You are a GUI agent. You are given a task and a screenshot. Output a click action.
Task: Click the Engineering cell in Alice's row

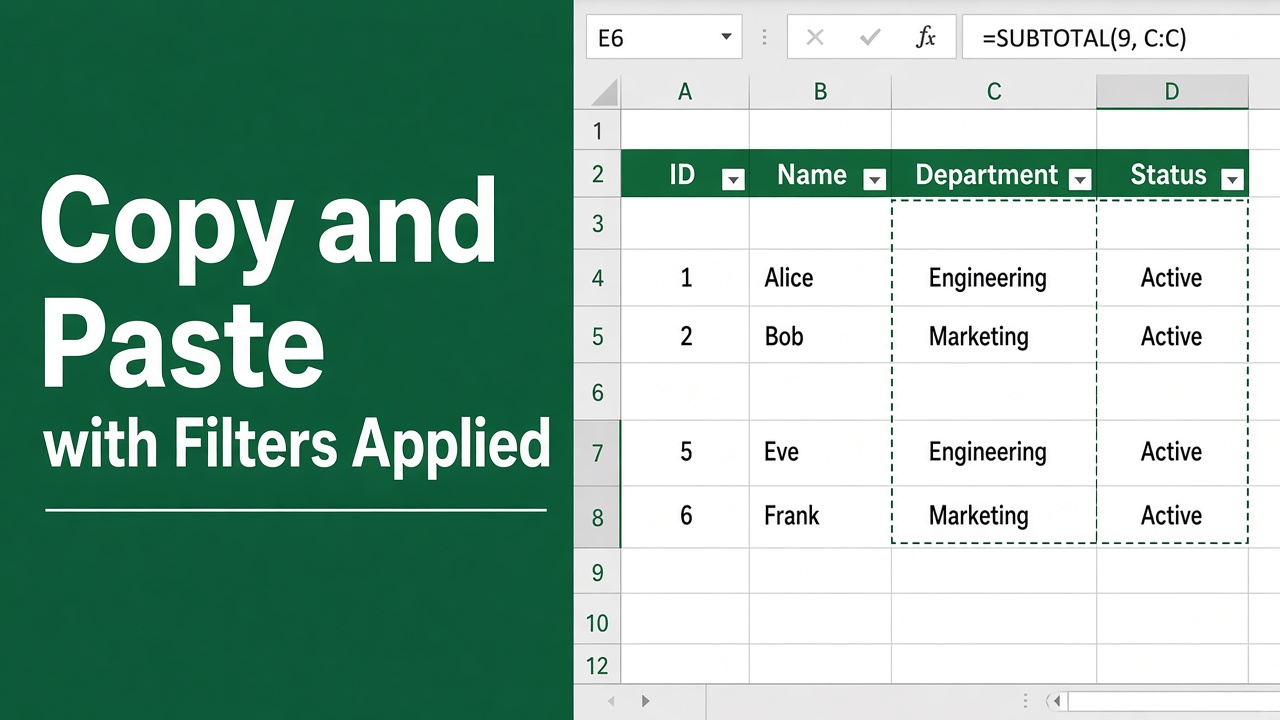994,277
